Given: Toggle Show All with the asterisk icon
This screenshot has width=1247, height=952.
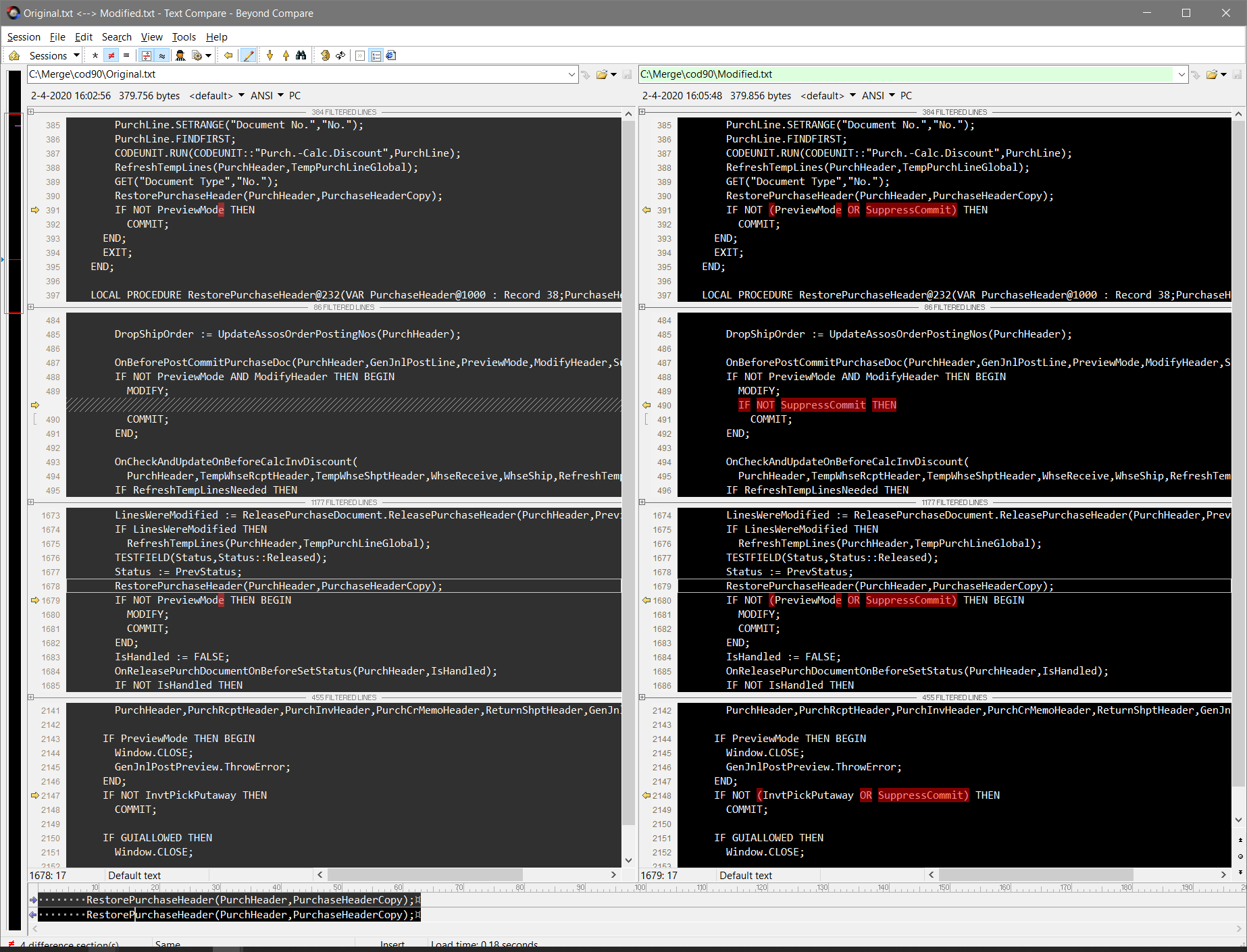Looking at the screenshot, I should tap(95, 55).
